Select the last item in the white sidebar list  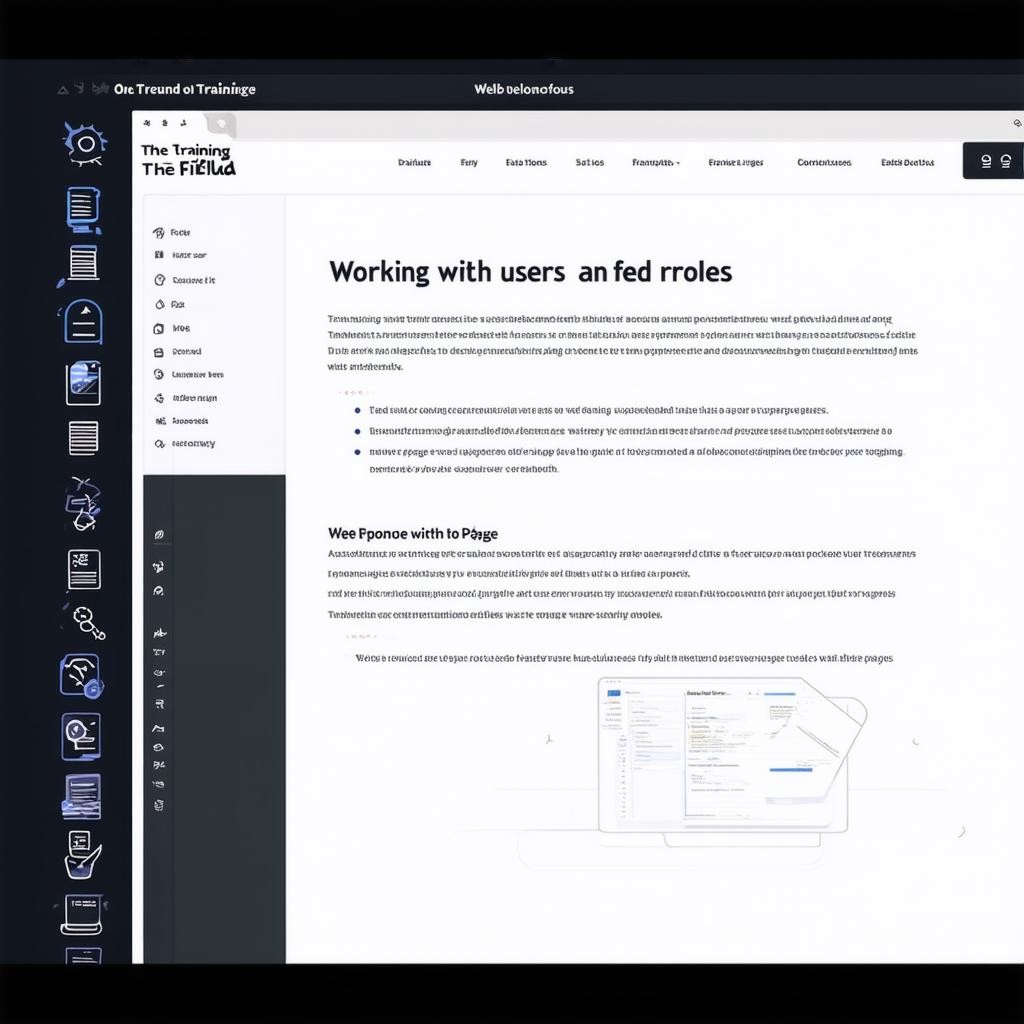pos(192,443)
